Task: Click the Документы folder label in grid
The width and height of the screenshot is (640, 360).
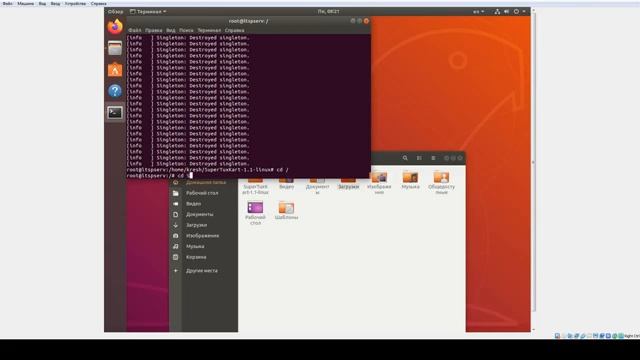Action: 317,189
